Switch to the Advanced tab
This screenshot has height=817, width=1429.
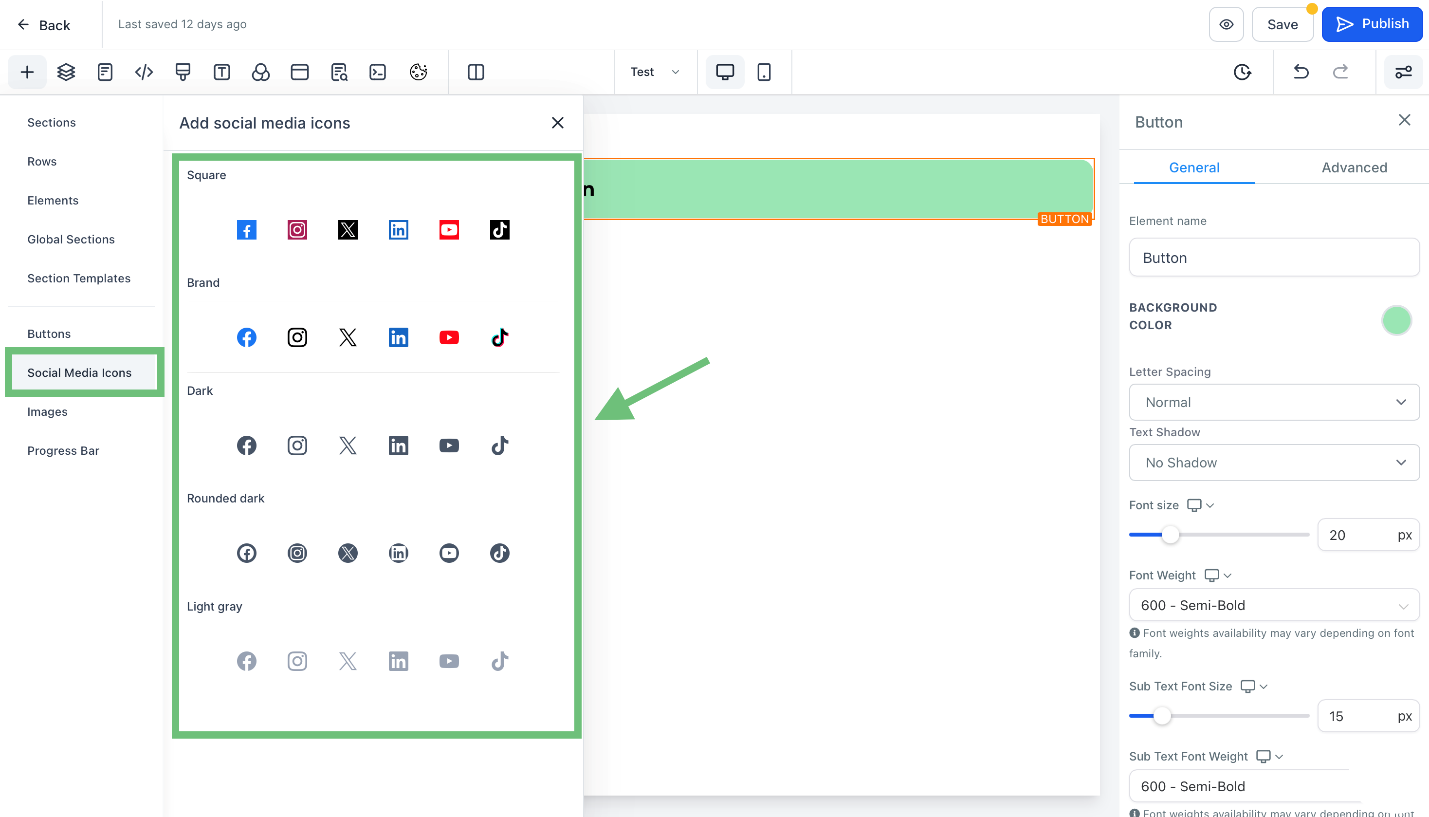coord(1354,167)
